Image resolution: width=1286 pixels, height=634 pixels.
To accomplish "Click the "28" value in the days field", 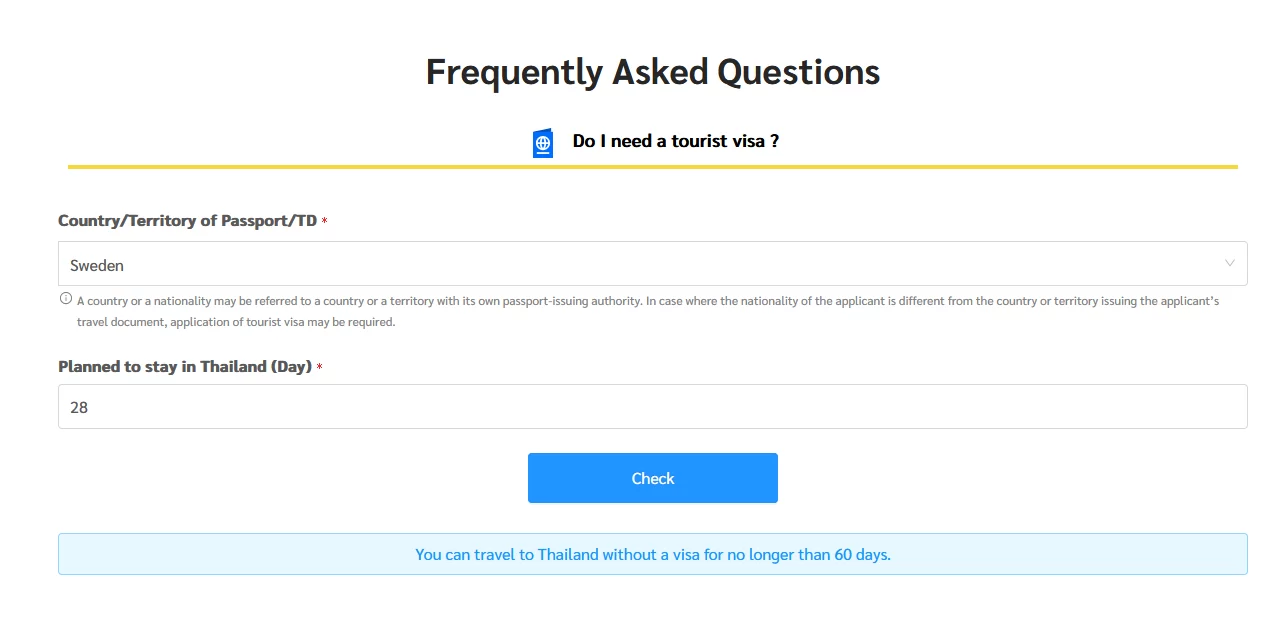I will click(x=79, y=408).
